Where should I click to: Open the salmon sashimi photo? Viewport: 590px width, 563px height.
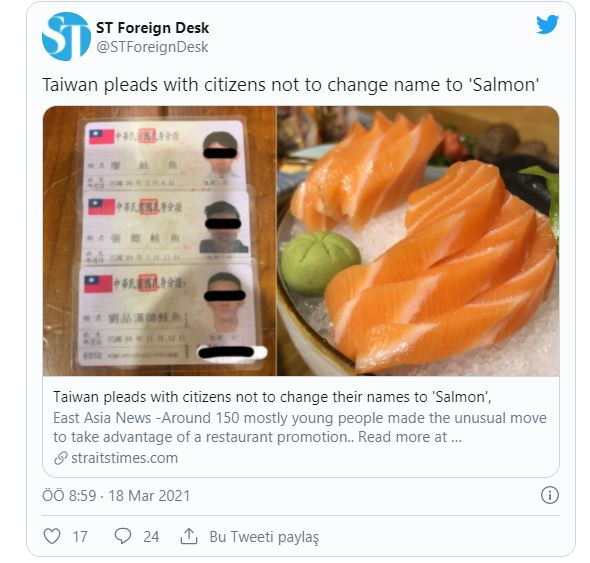tap(418, 241)
